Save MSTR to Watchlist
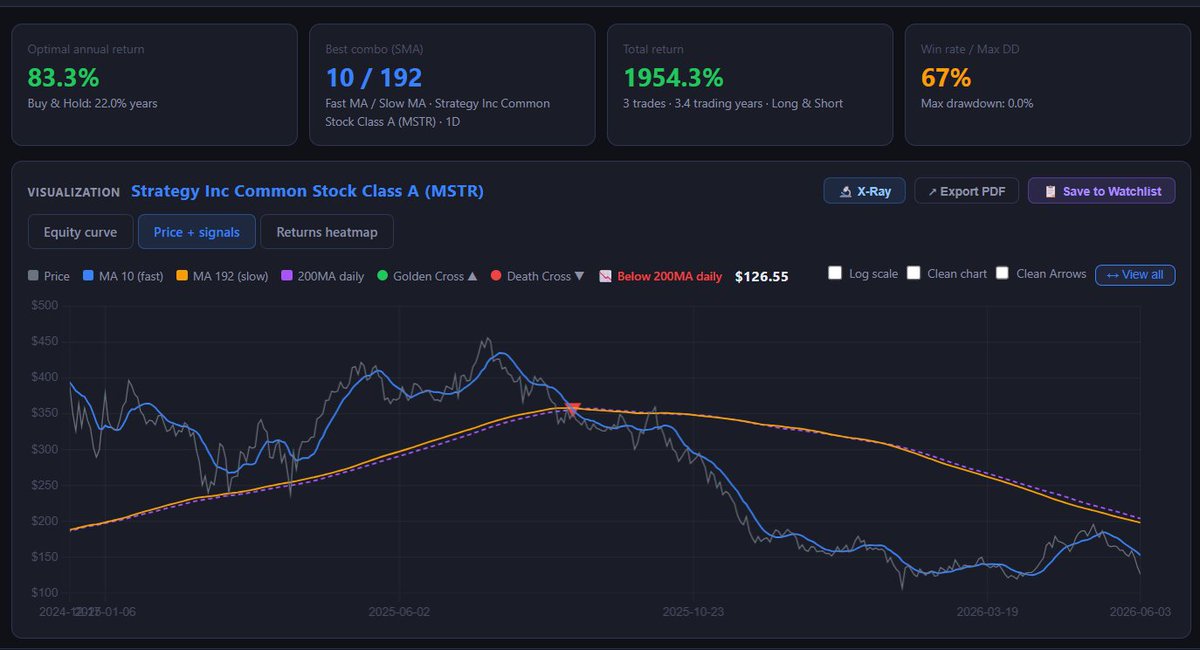The height and width of the screenshot is (650, 1200). [1102, 191]
